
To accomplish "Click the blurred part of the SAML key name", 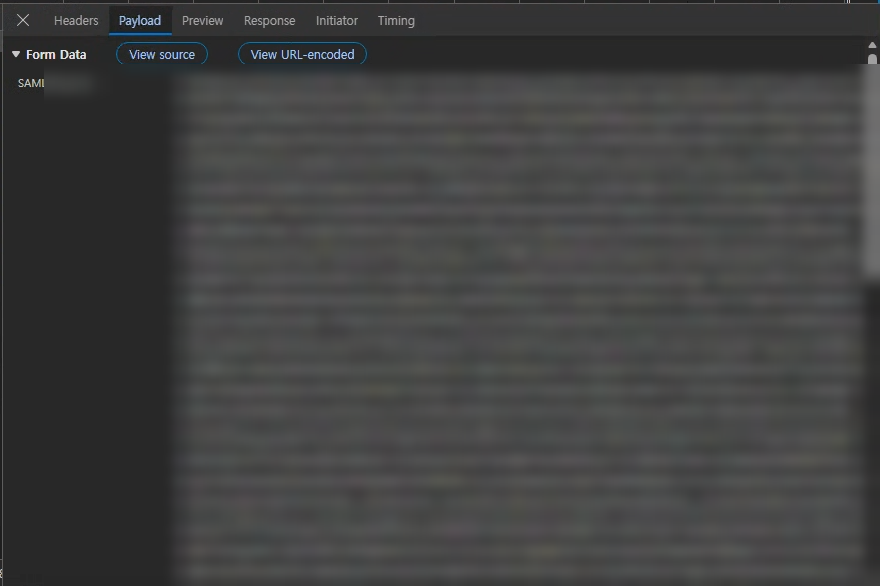I will click(68, 83).
